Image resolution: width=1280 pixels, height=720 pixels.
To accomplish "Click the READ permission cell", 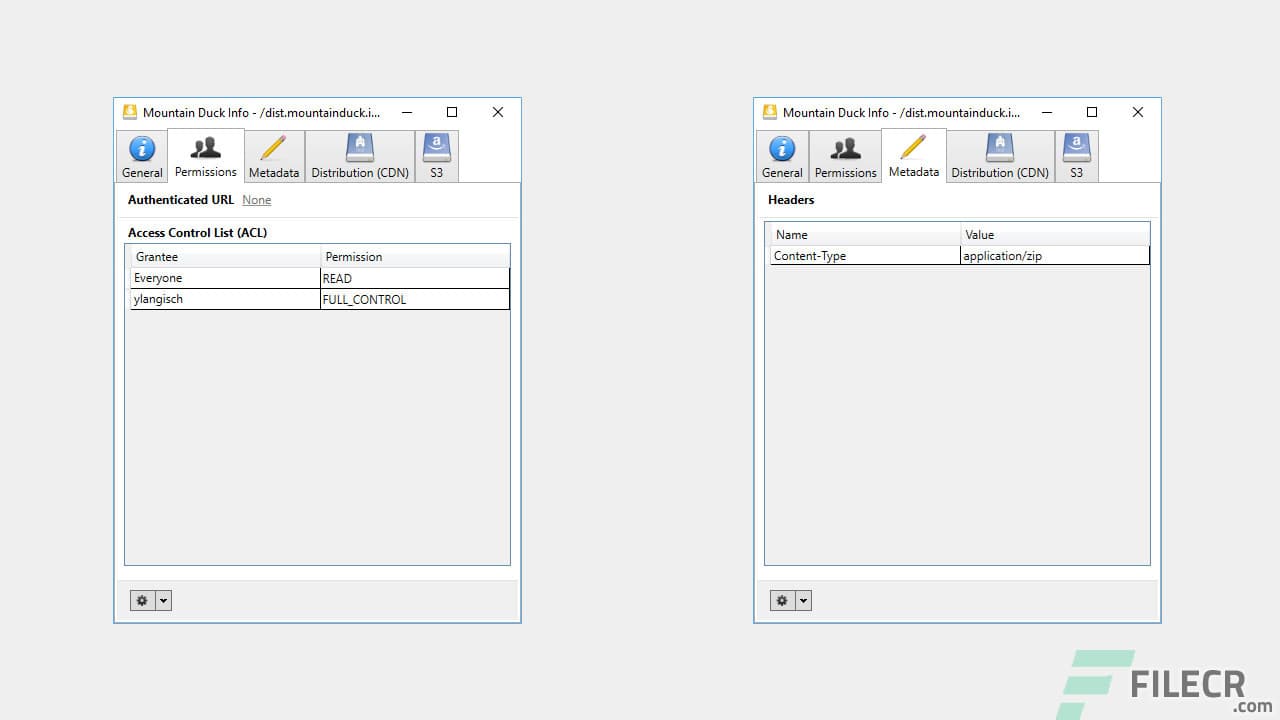I will 415,278.
